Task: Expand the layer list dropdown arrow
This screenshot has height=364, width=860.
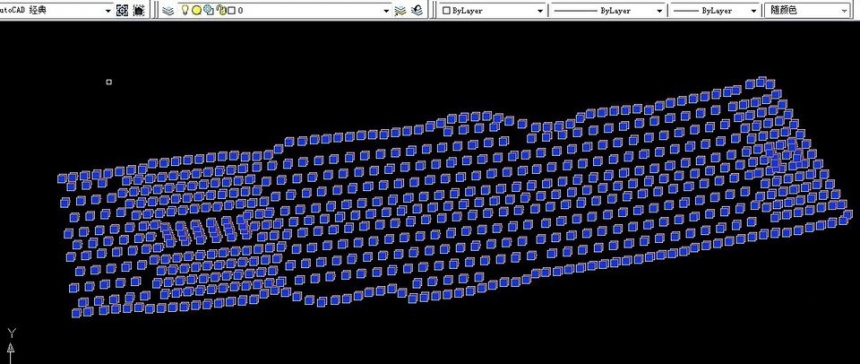Action: 387,10
